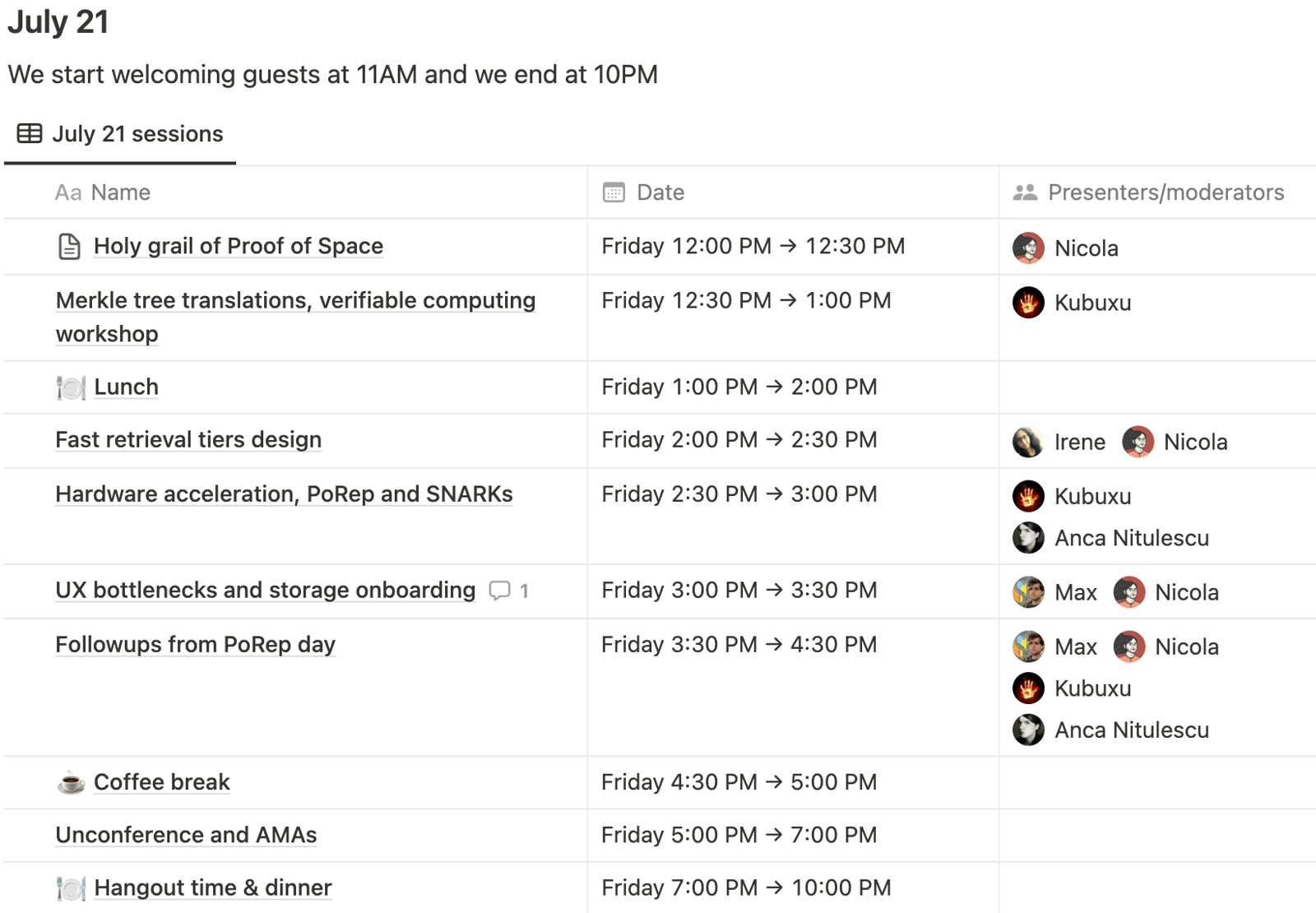Click the comment bubble on UX bottlenecks row
1316x913 pixels.
click(499, 591)
